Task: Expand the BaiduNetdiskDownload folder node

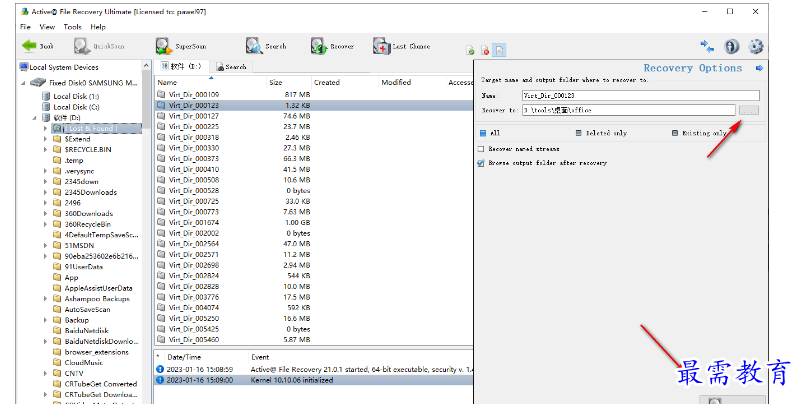Action: pyautogui.click(x=45, y=341)
